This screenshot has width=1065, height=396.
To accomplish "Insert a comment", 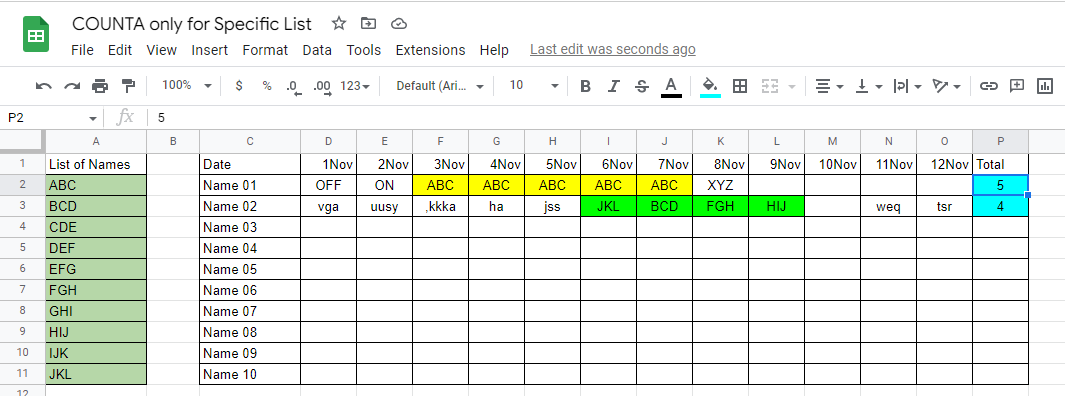I will click(x=1017, y=86).
